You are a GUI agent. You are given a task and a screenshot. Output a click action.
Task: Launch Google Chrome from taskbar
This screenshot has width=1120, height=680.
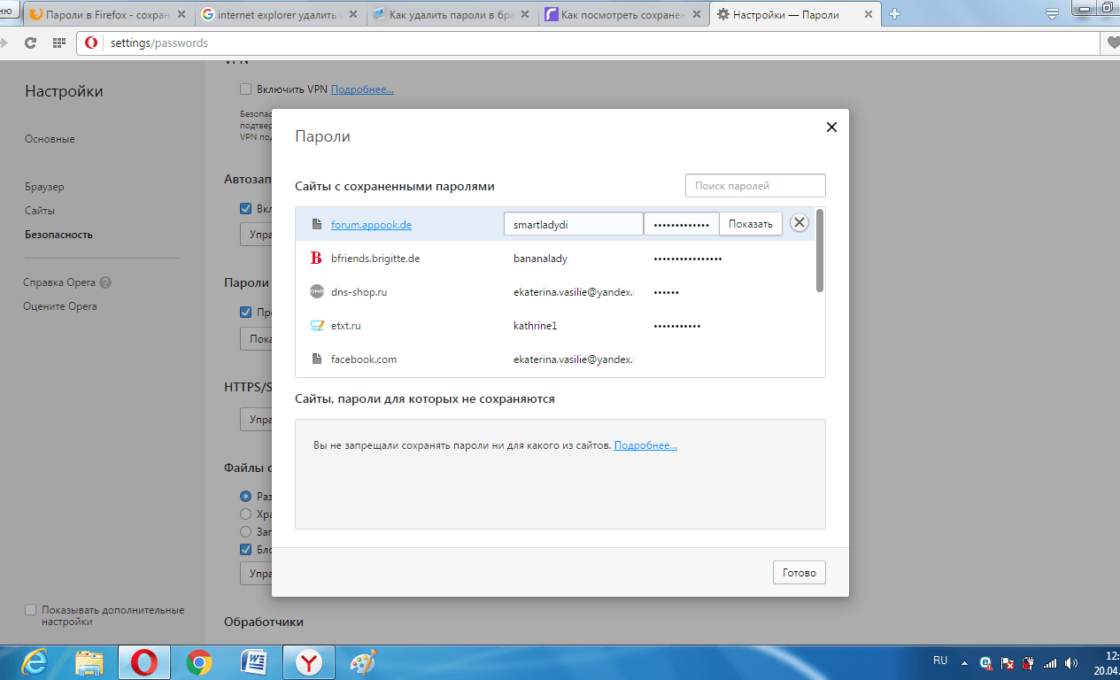tap(199, 662)
